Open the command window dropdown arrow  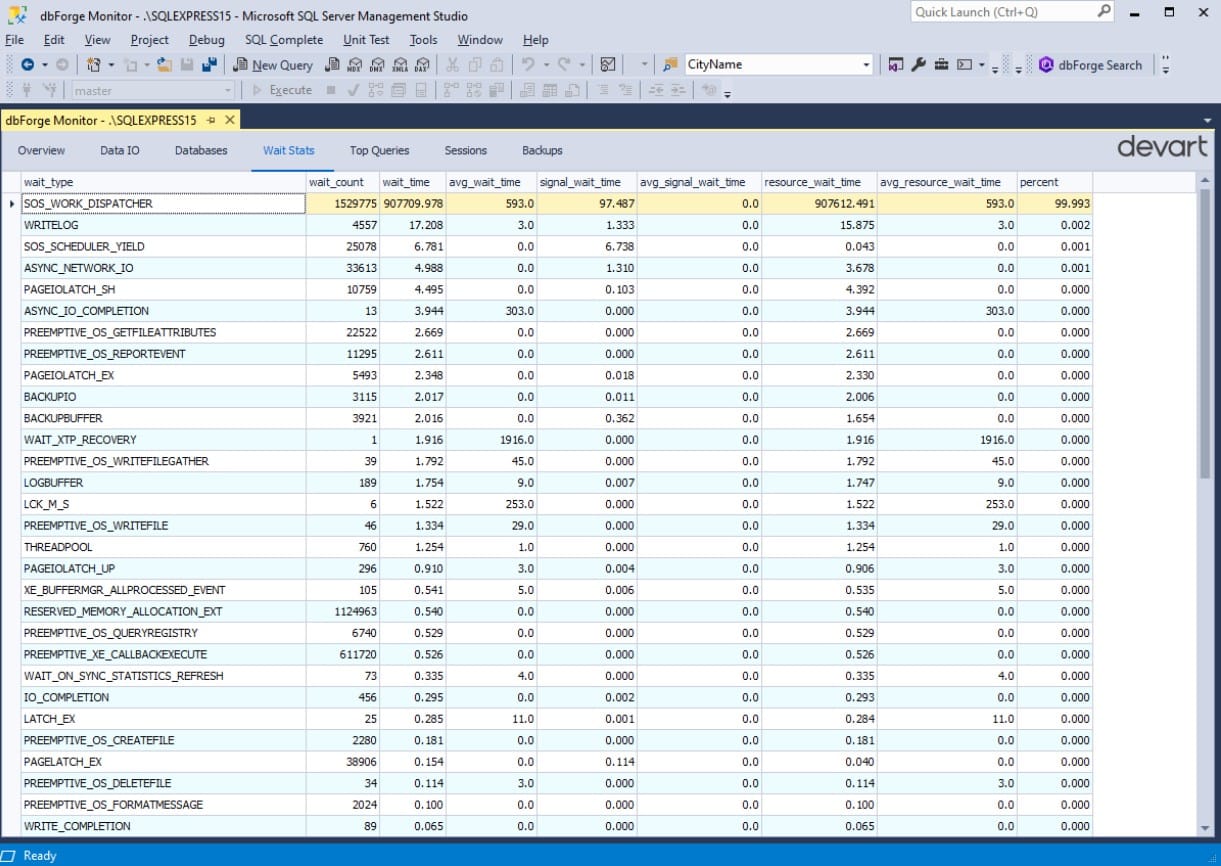click(x=981, y=65)
